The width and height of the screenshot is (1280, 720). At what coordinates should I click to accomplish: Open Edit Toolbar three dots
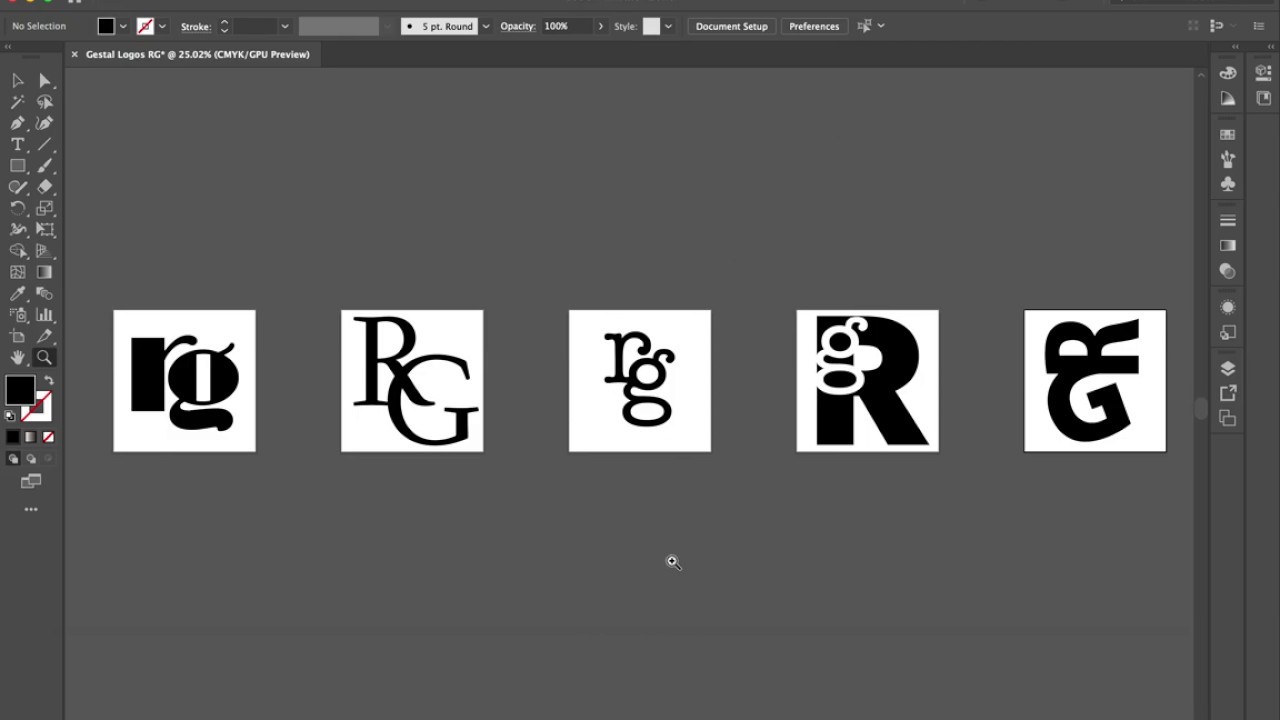[x=31, y=510]
